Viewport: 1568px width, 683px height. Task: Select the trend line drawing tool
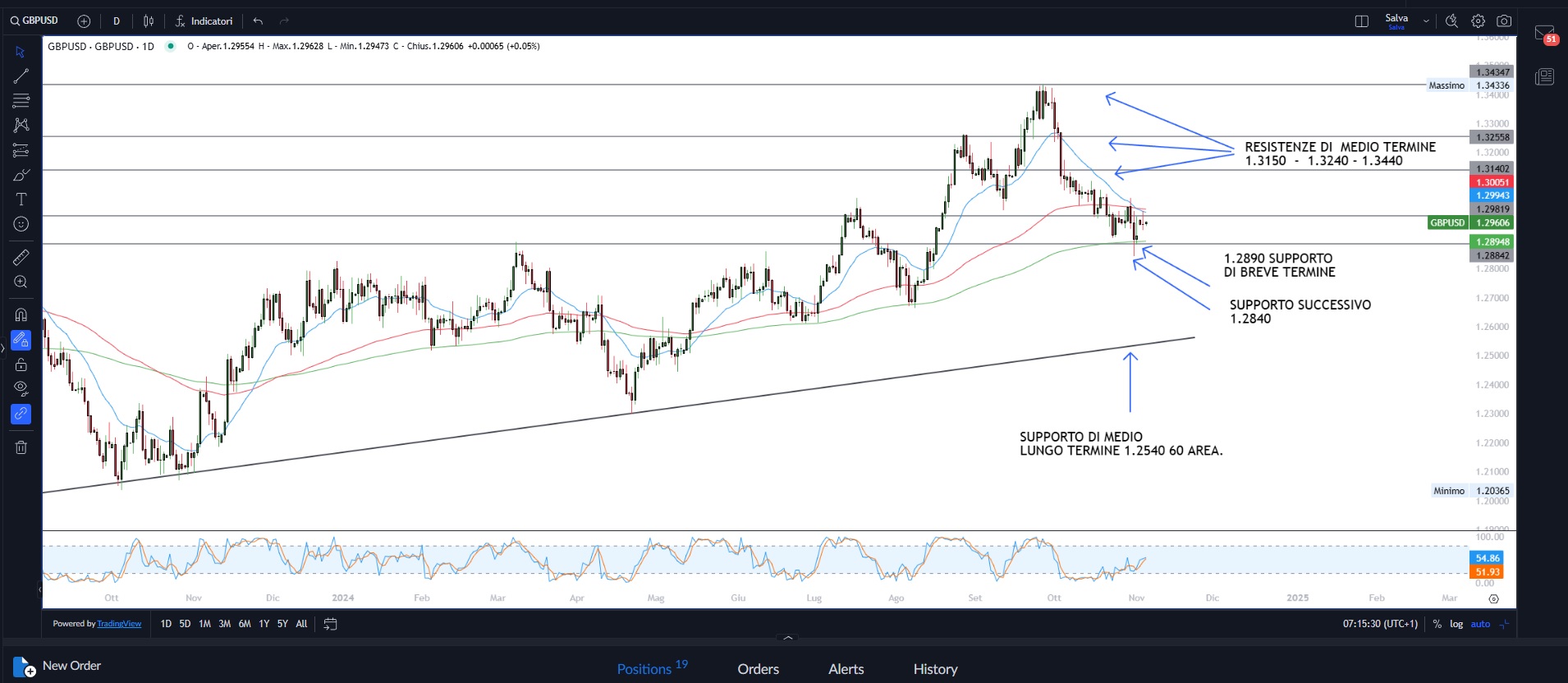21,76
